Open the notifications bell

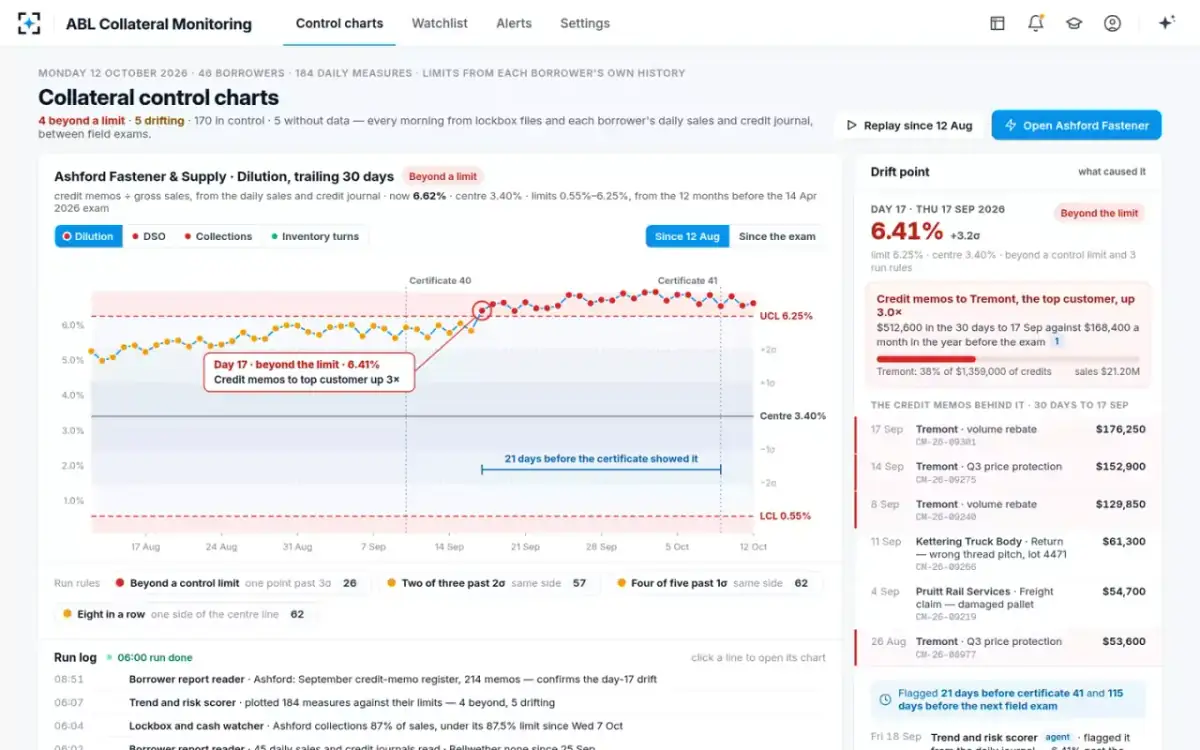(x=1036, y=23)
